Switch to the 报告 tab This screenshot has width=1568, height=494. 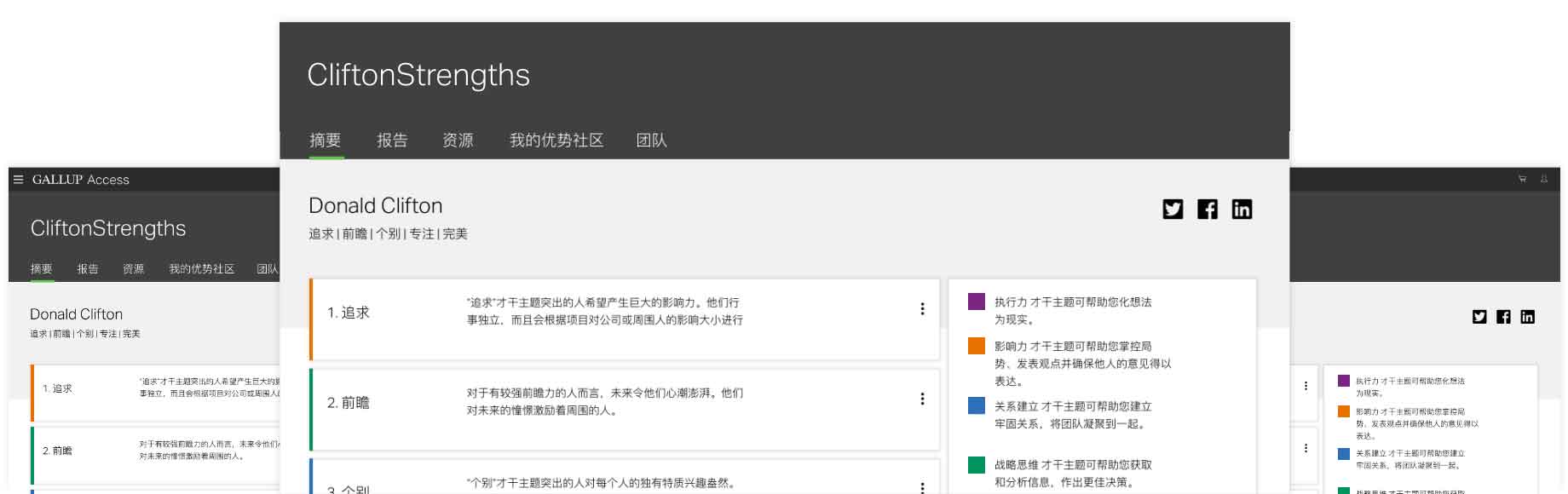pyautogui.click(x=392, y=141)
